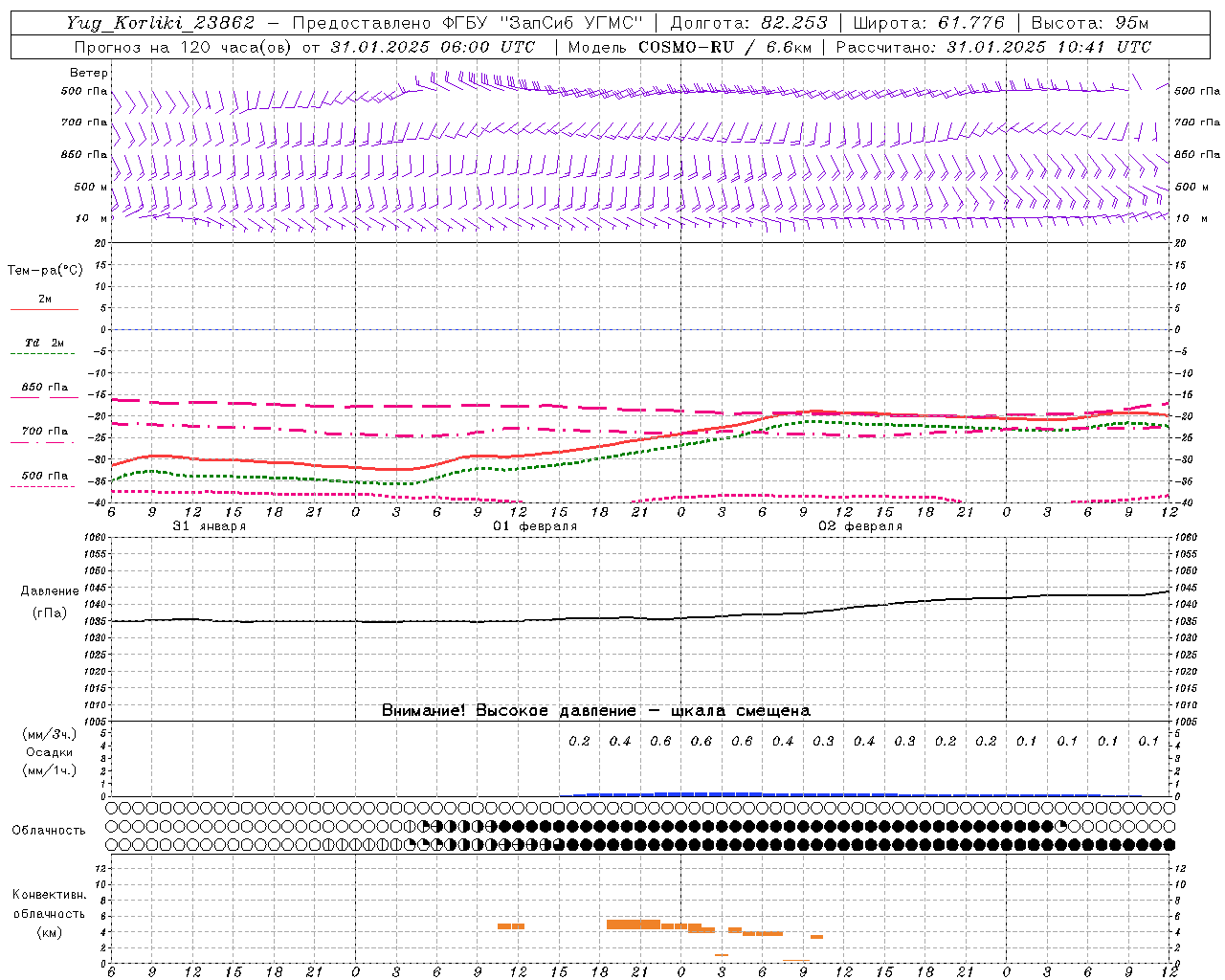Click the Конвективн. convective cloud label

pos(49,895)
